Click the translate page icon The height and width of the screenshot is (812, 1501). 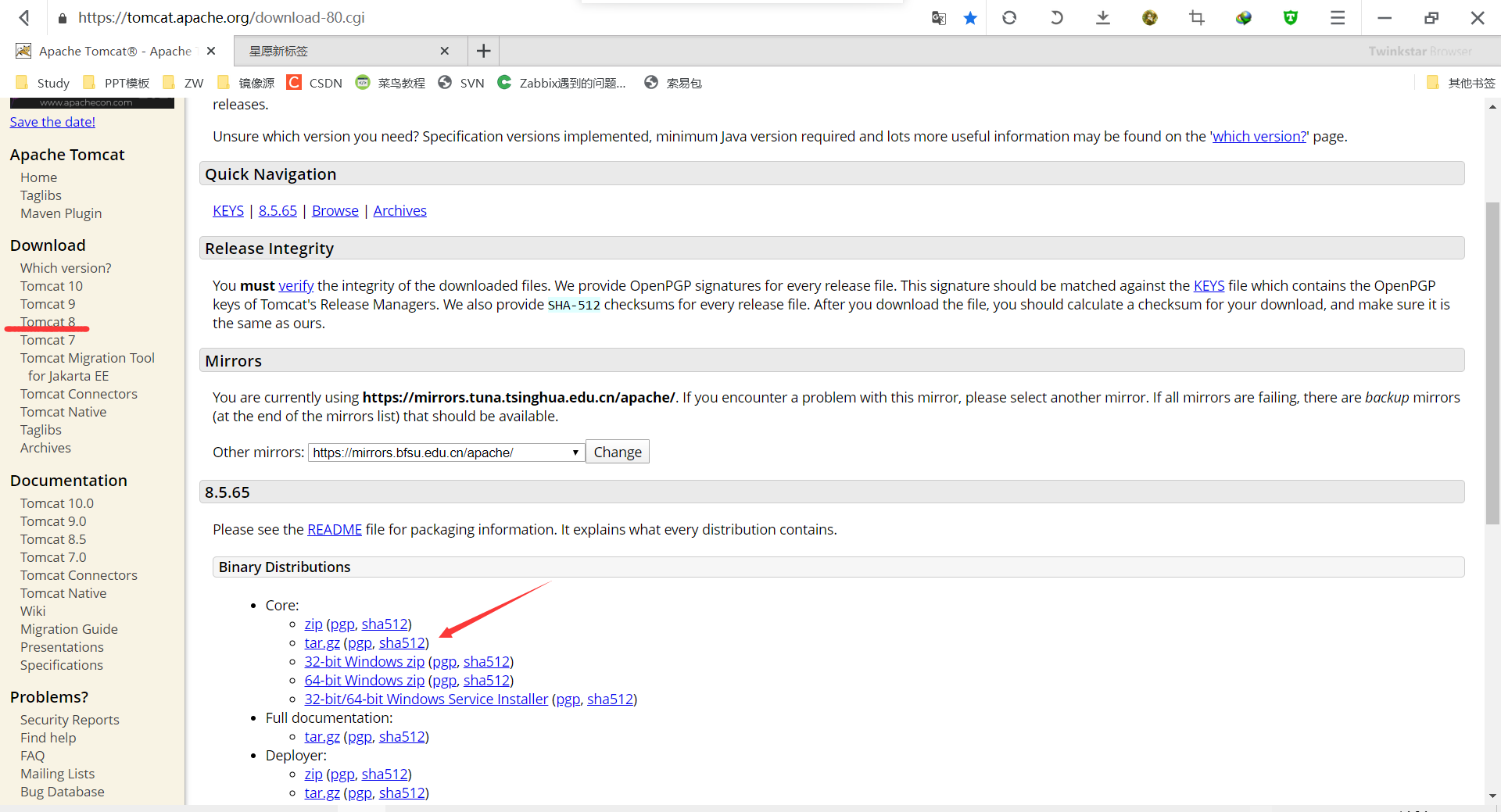[939, 17]
